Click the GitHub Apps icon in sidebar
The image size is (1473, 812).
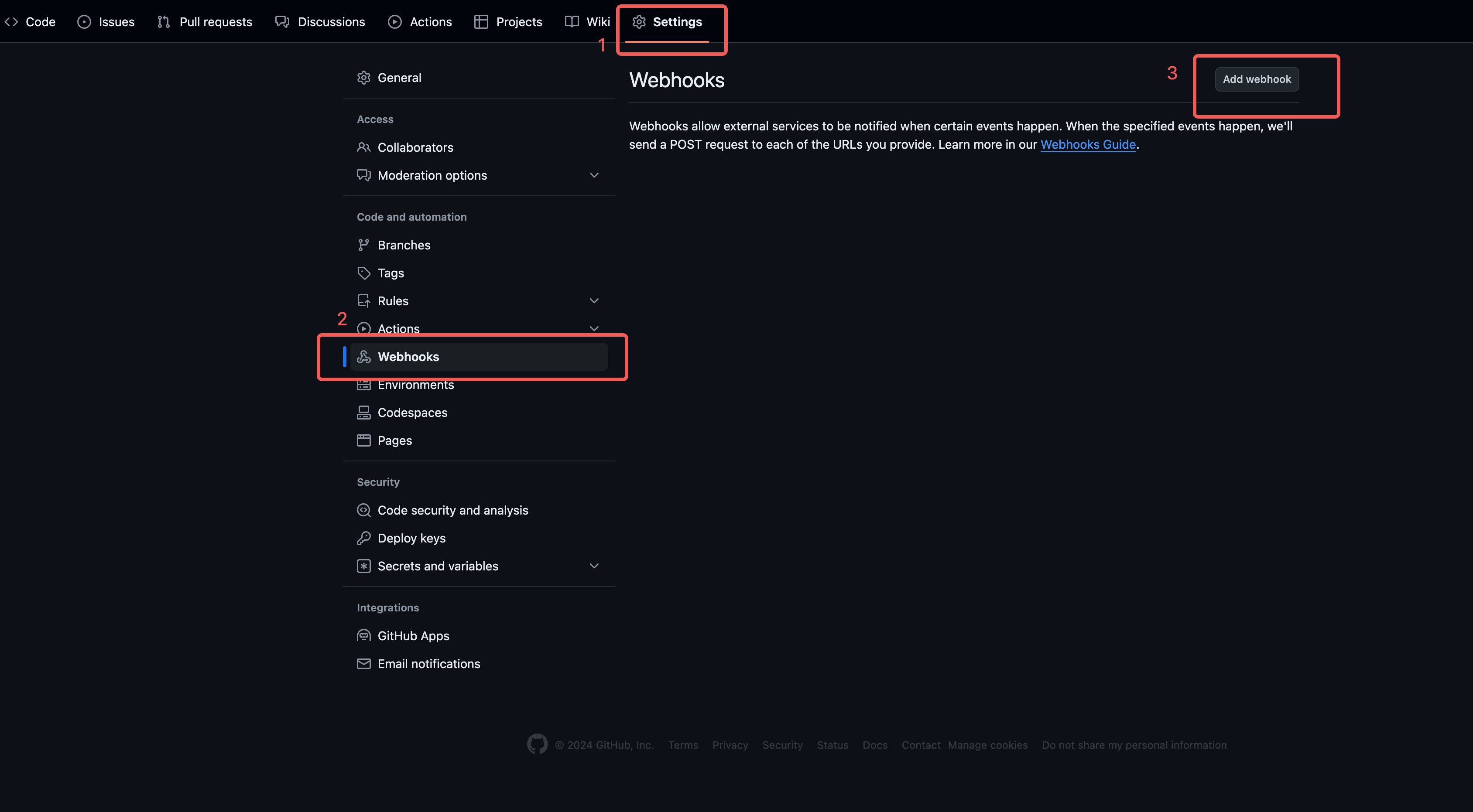point(364,636)
